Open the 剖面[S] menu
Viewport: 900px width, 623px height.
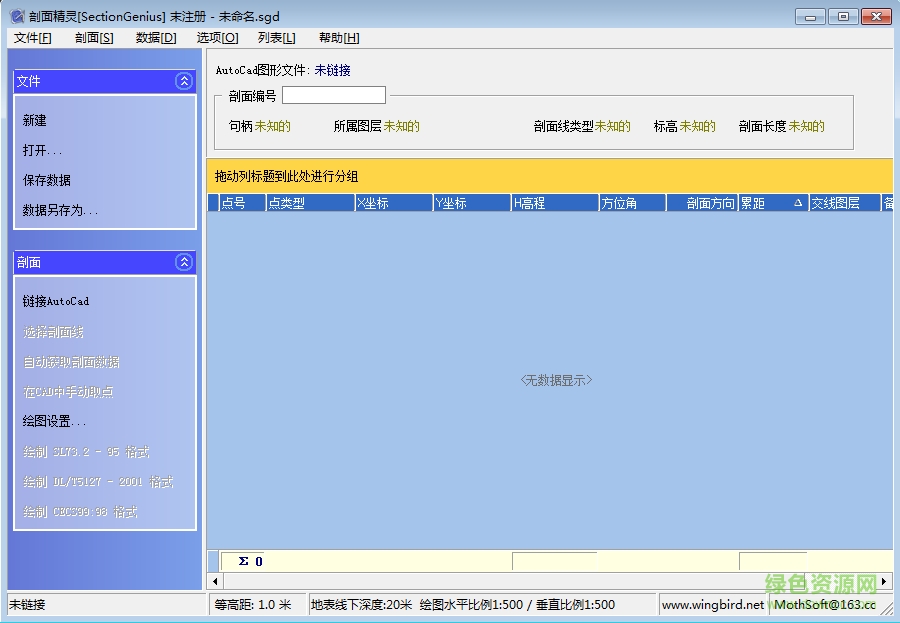coord(94,38)
